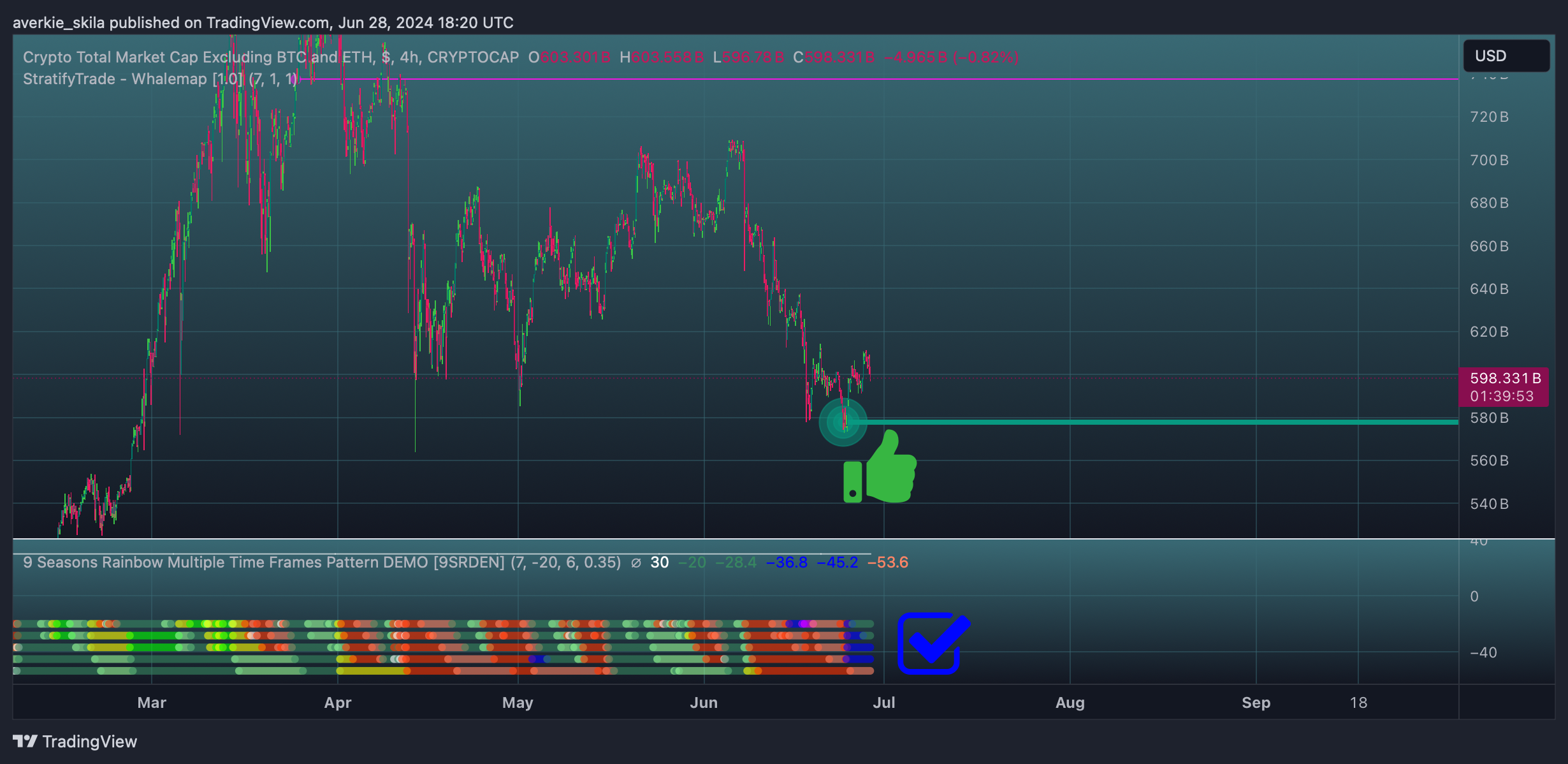Click the blue checkmark box icon
The height and width of the screenshot is (764, 1568).
pyautogui.click(x=934, y=643)
